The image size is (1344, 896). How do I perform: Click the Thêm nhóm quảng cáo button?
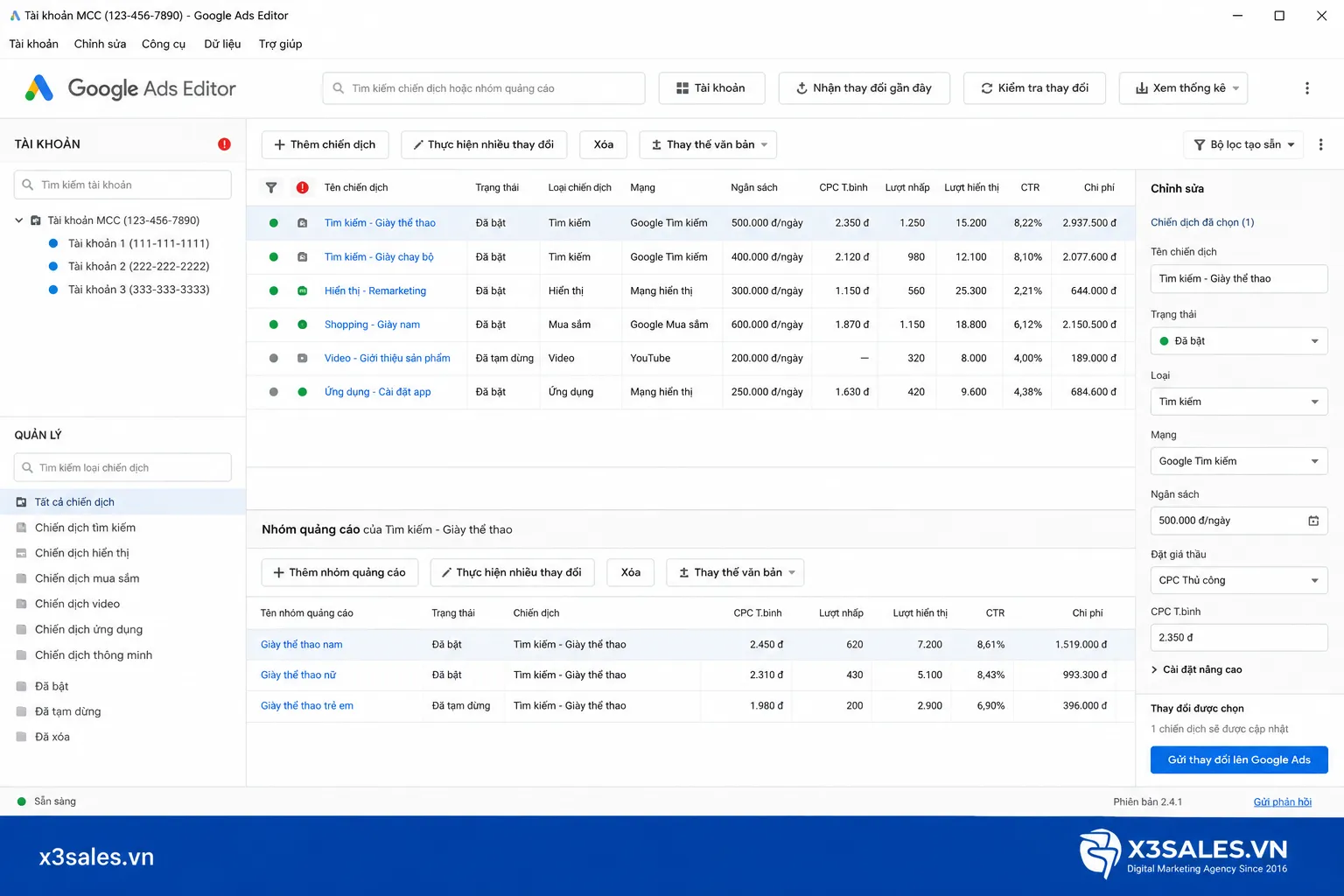(x=339, y=572)
